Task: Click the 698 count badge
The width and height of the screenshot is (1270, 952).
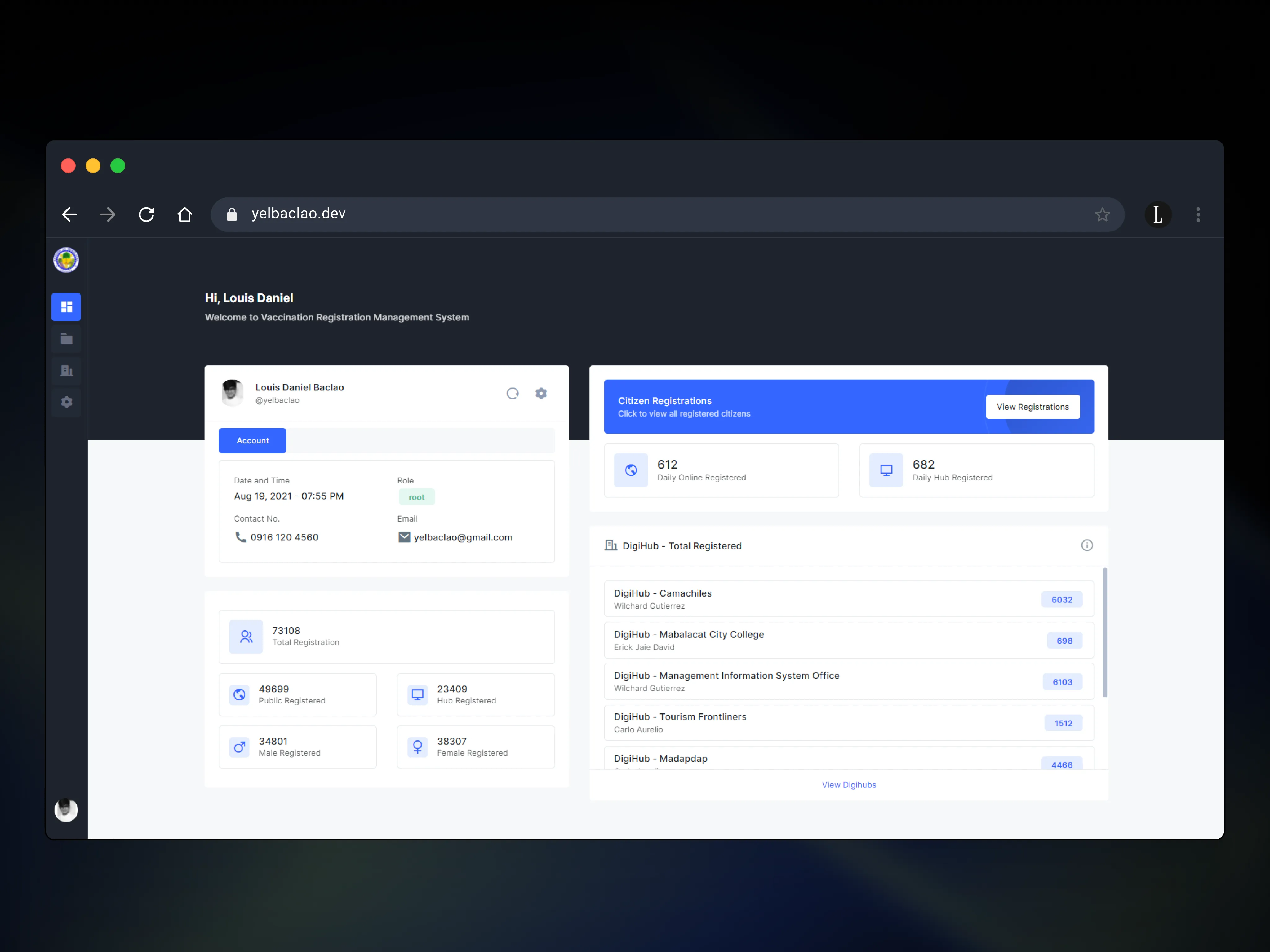Action: pos(1064,641)
